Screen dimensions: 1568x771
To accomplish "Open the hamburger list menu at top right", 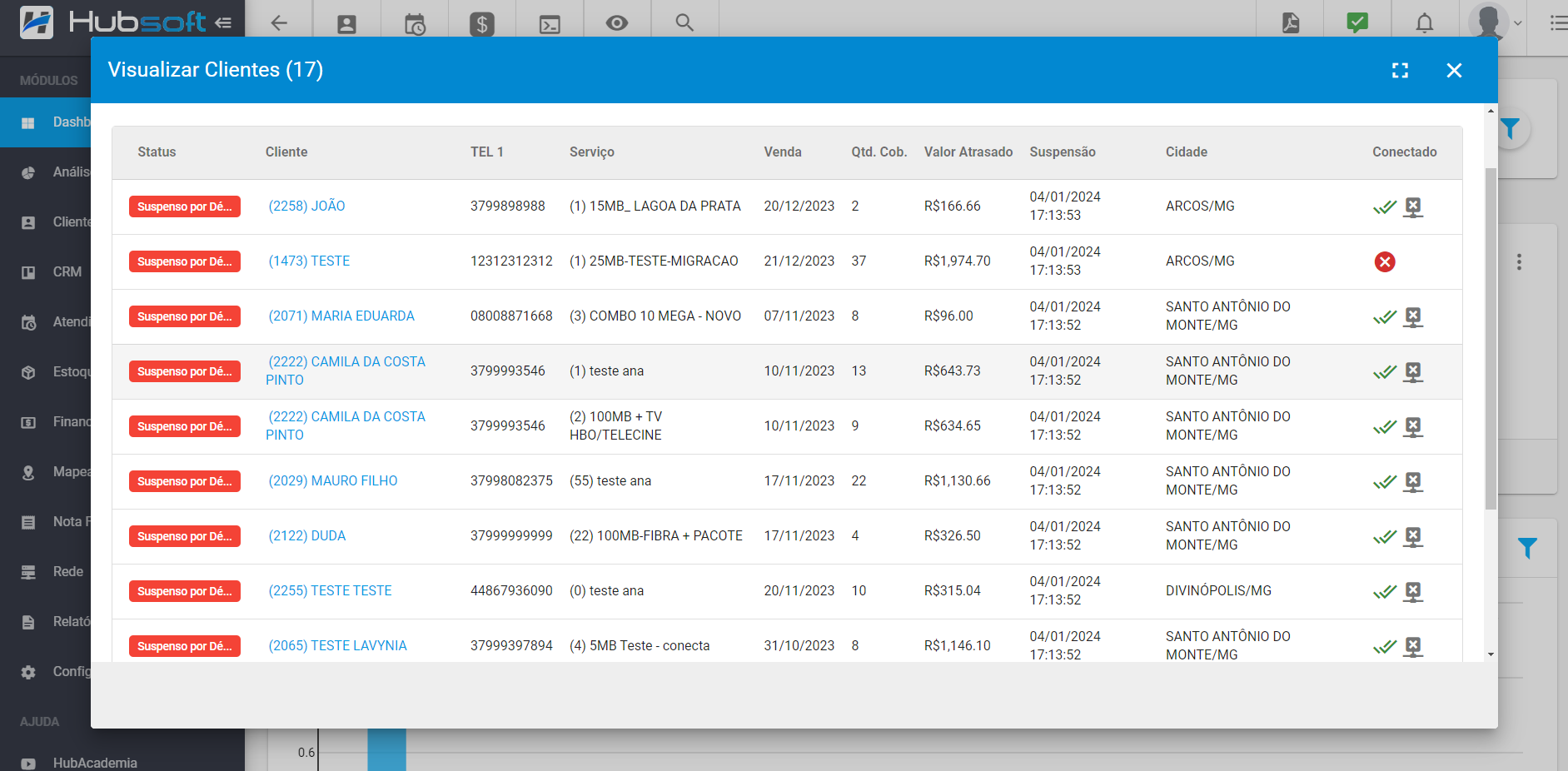I will tap(1557, 23).
